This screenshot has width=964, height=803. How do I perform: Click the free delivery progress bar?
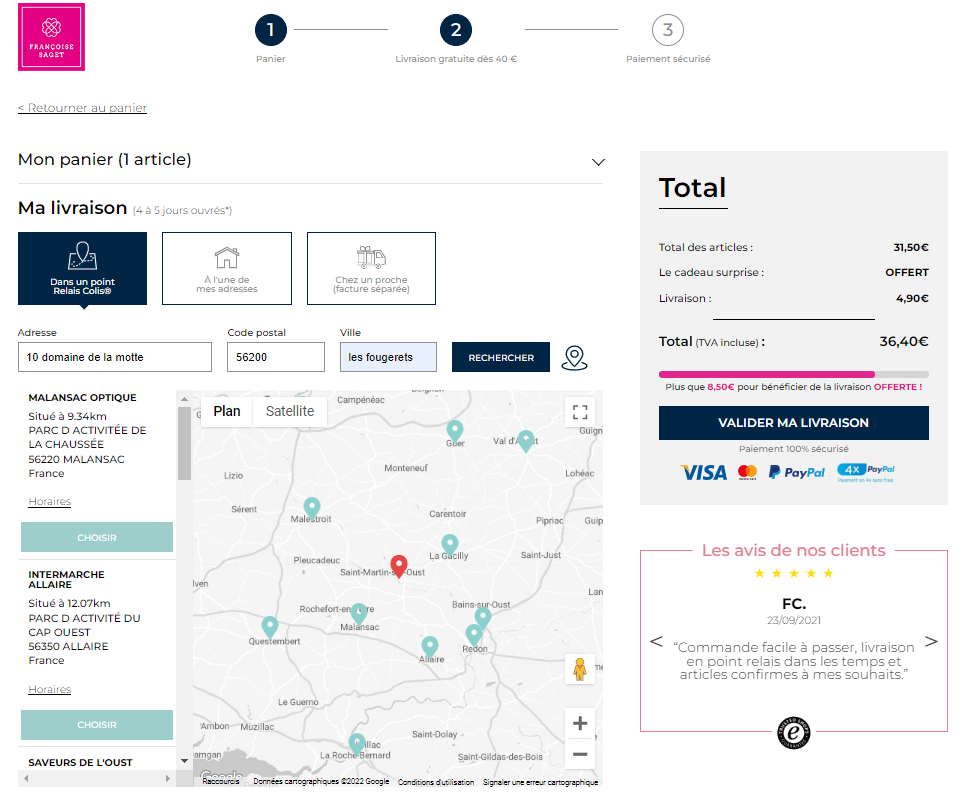[x=794, y=374]
